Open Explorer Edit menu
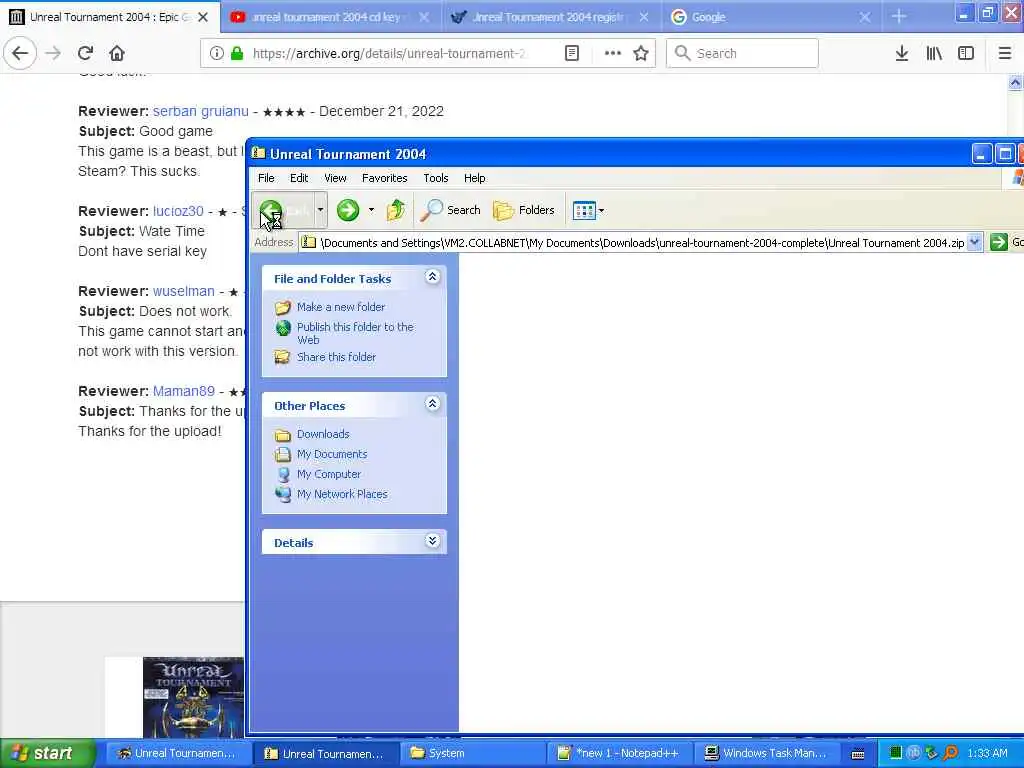Viewport: 1024px width, 768px height. point(299,178)
